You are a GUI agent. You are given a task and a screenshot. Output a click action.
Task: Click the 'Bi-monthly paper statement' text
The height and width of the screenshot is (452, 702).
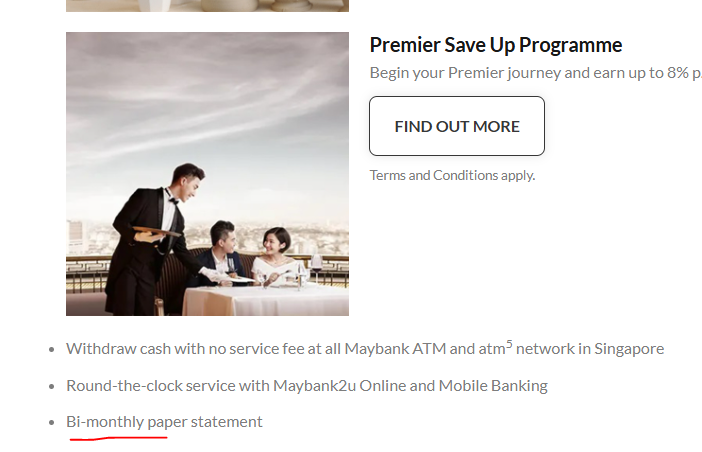[x=164, y=422]
